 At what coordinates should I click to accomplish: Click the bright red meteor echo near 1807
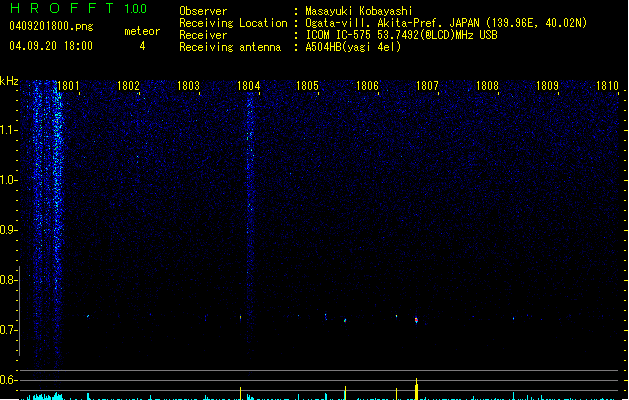click(x=416, y=320)
